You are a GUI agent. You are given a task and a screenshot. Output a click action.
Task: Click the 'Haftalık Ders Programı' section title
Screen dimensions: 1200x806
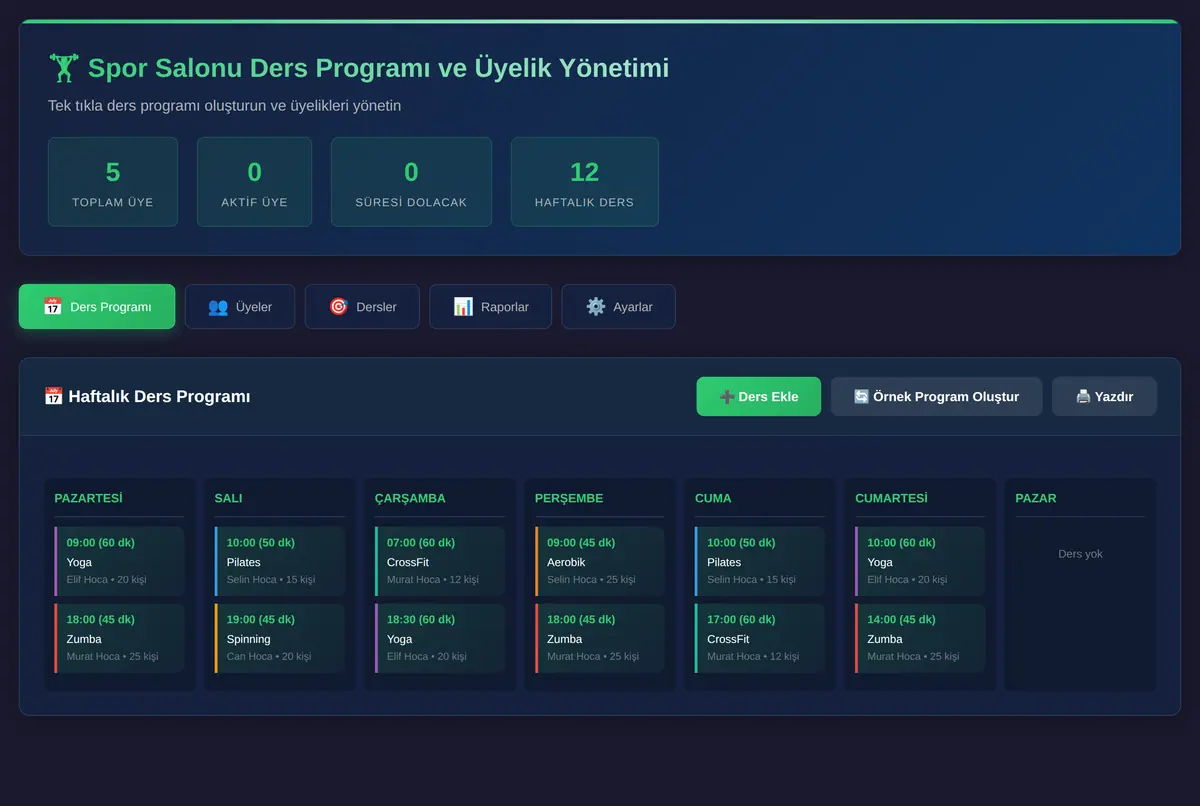[x=159, y=397]
